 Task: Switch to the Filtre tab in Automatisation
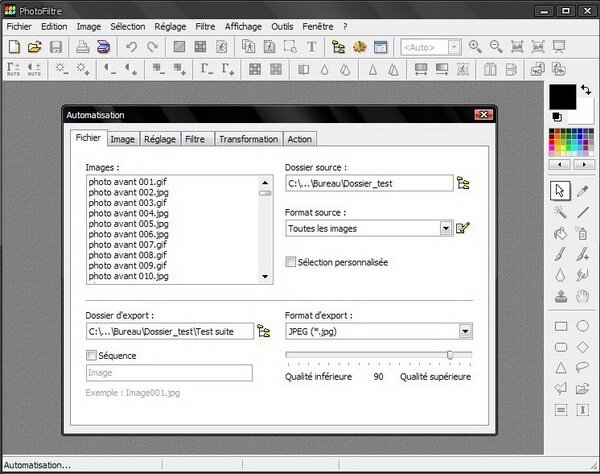(x=195, y=139)
